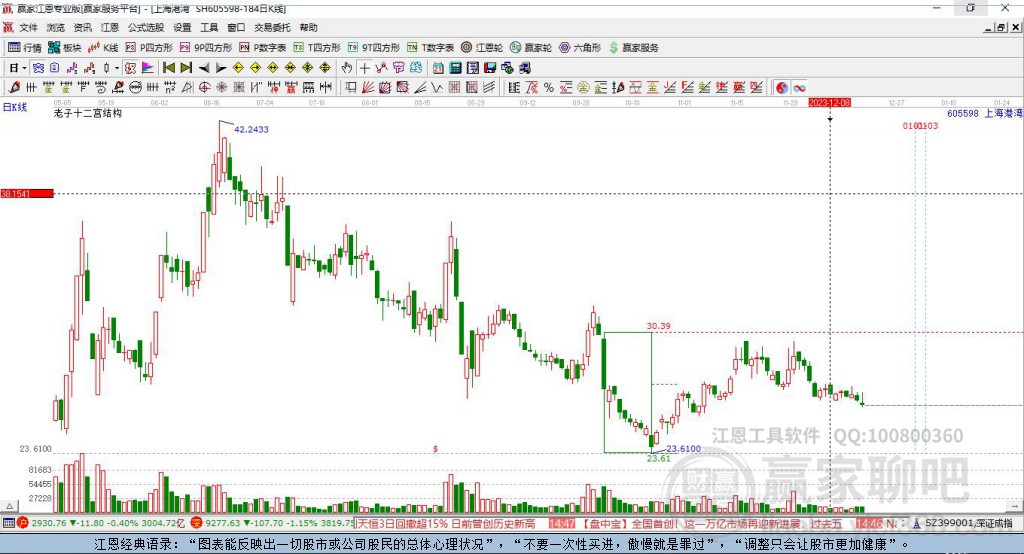
Task: Open the T数字表 tool
Action: (430, 48)
